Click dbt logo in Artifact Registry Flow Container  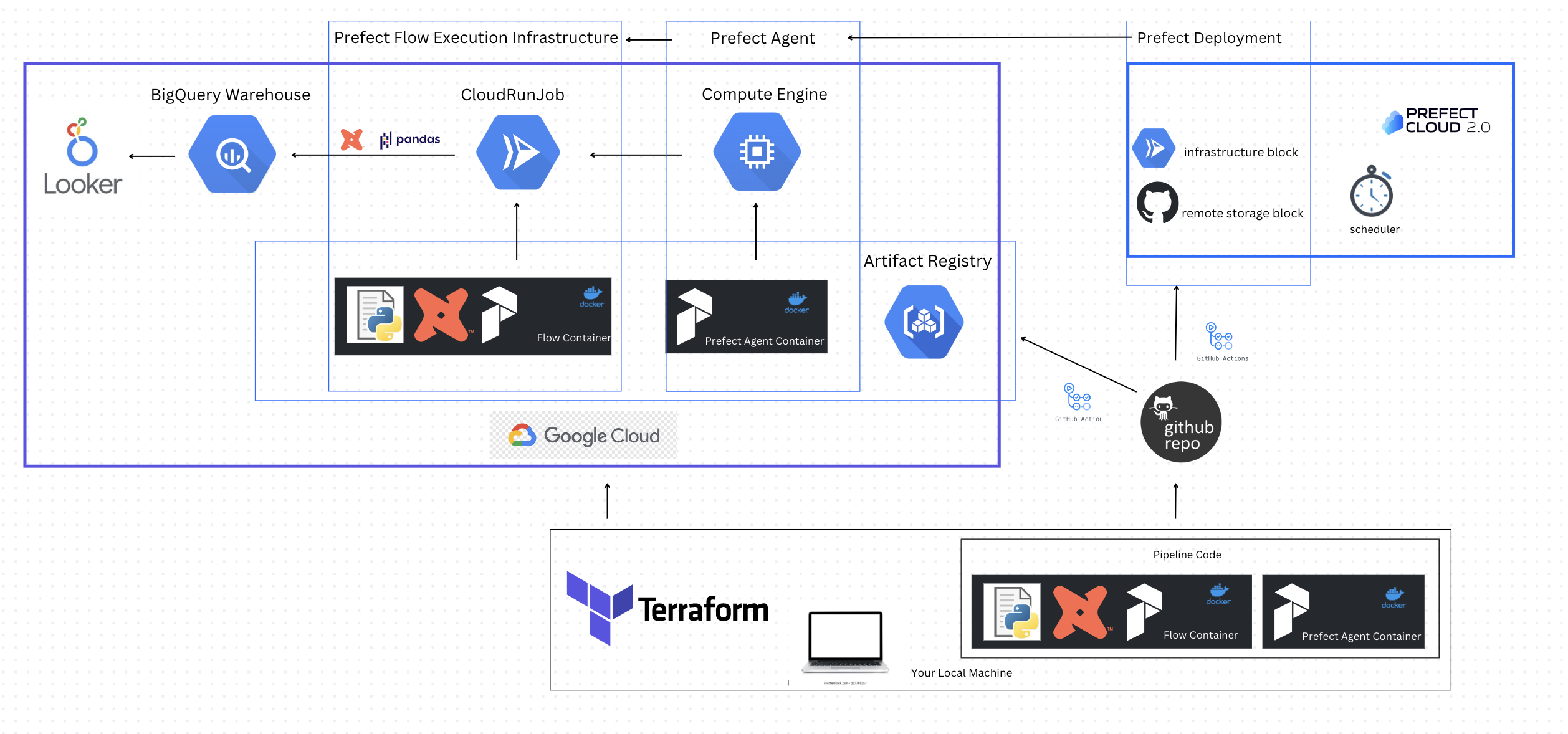coord(441,315)
